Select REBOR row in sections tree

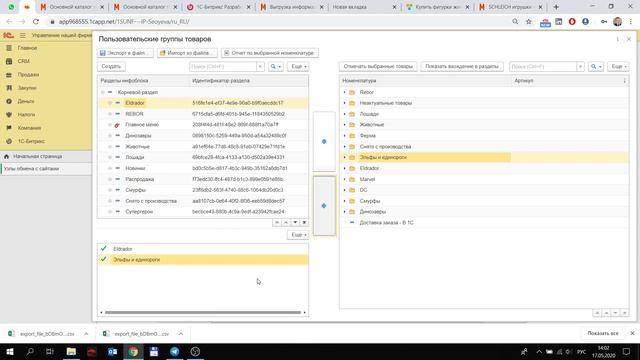[x=203, y=114]
